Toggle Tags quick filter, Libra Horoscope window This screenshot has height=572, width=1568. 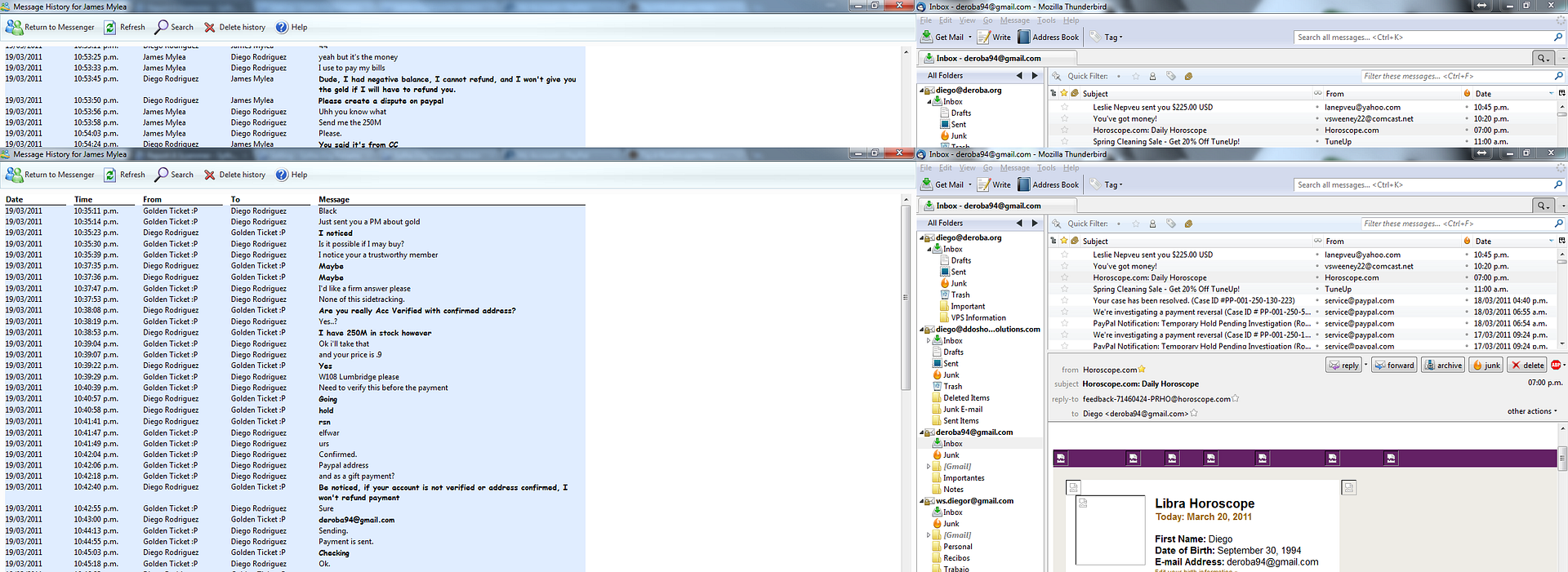tap(1171, 223)
